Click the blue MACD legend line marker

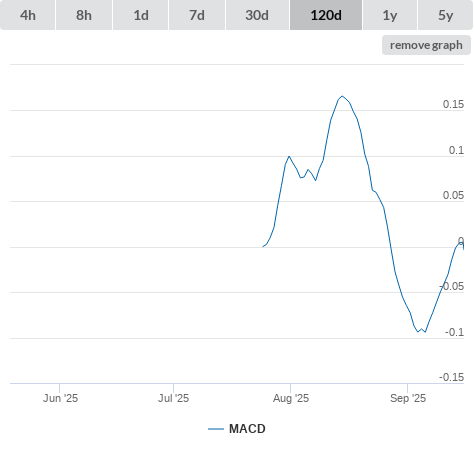coord(216,429)
